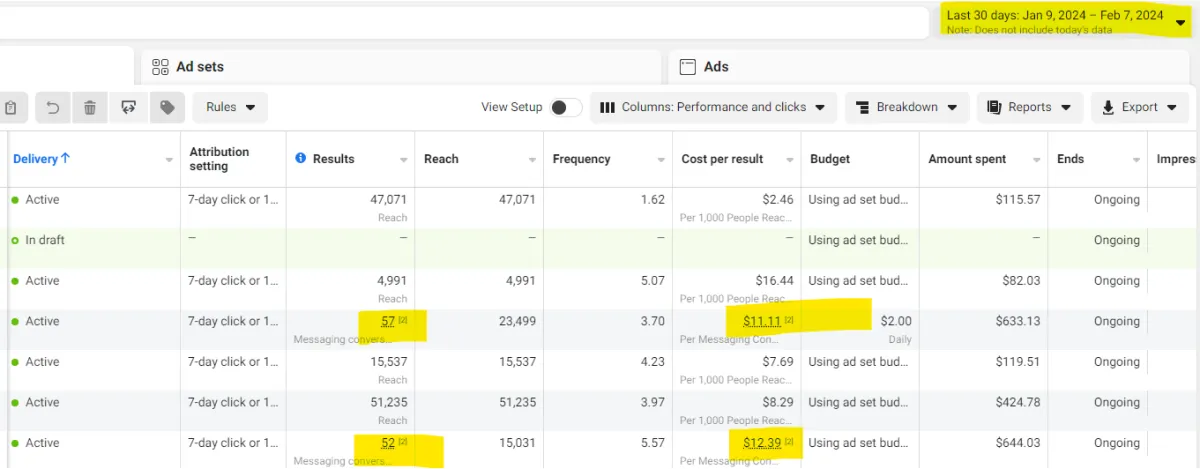Switch to the Ads tab
1200x469 pixels.
(716, 67)
